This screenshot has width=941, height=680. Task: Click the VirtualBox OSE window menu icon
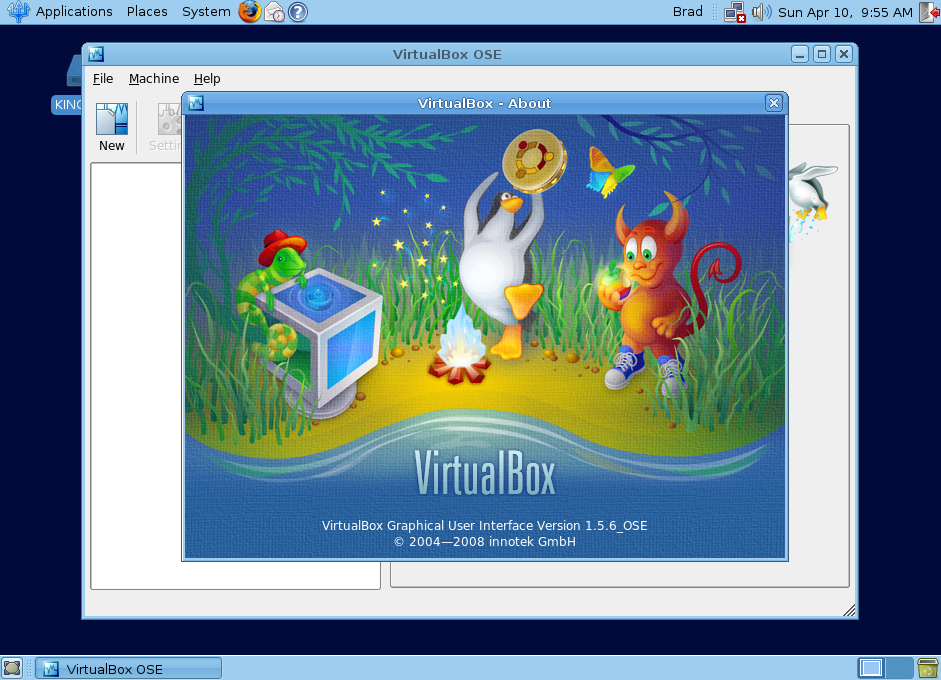click(96, 54)
